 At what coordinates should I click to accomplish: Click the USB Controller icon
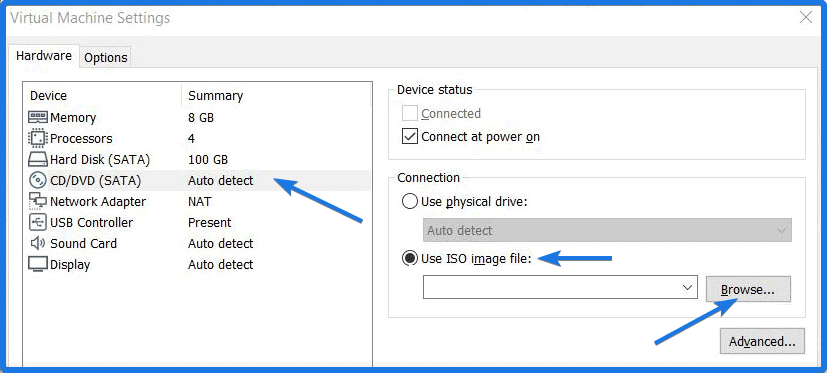coord(38,222)
